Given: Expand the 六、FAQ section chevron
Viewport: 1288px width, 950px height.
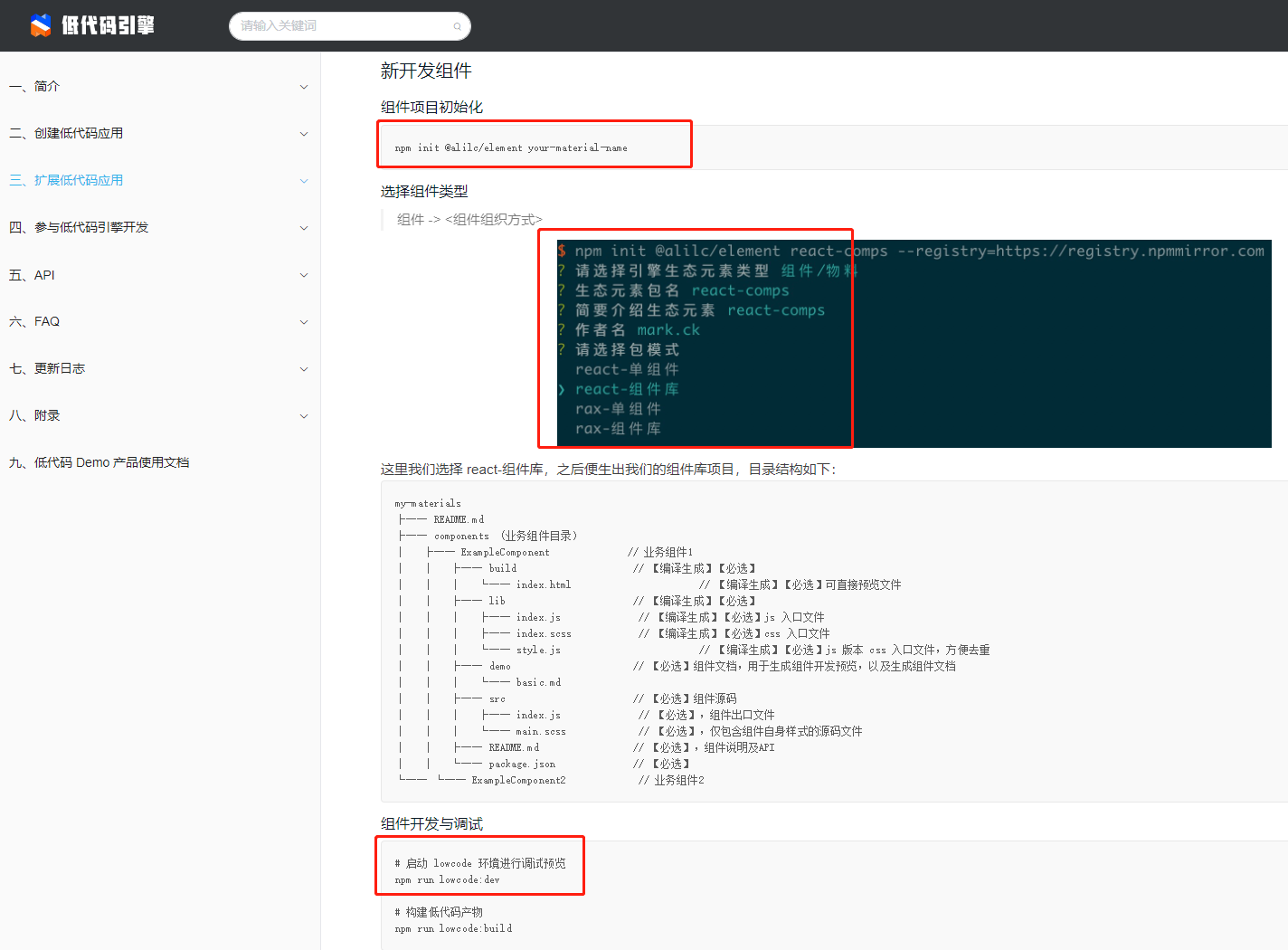Looking at the screenshot, I should (x=304, y=322).
